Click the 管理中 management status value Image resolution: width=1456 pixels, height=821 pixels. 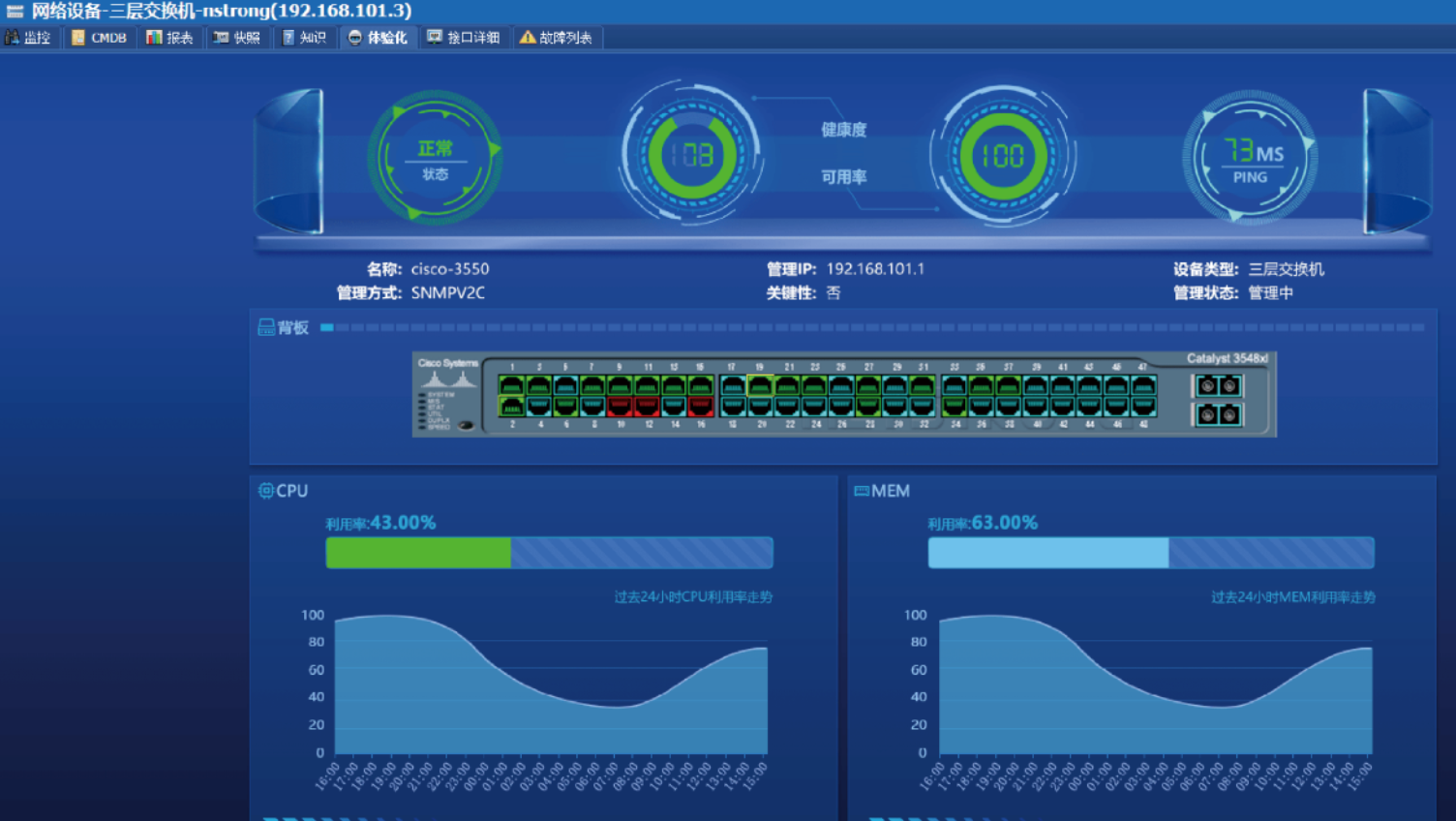click(1270, 292)
